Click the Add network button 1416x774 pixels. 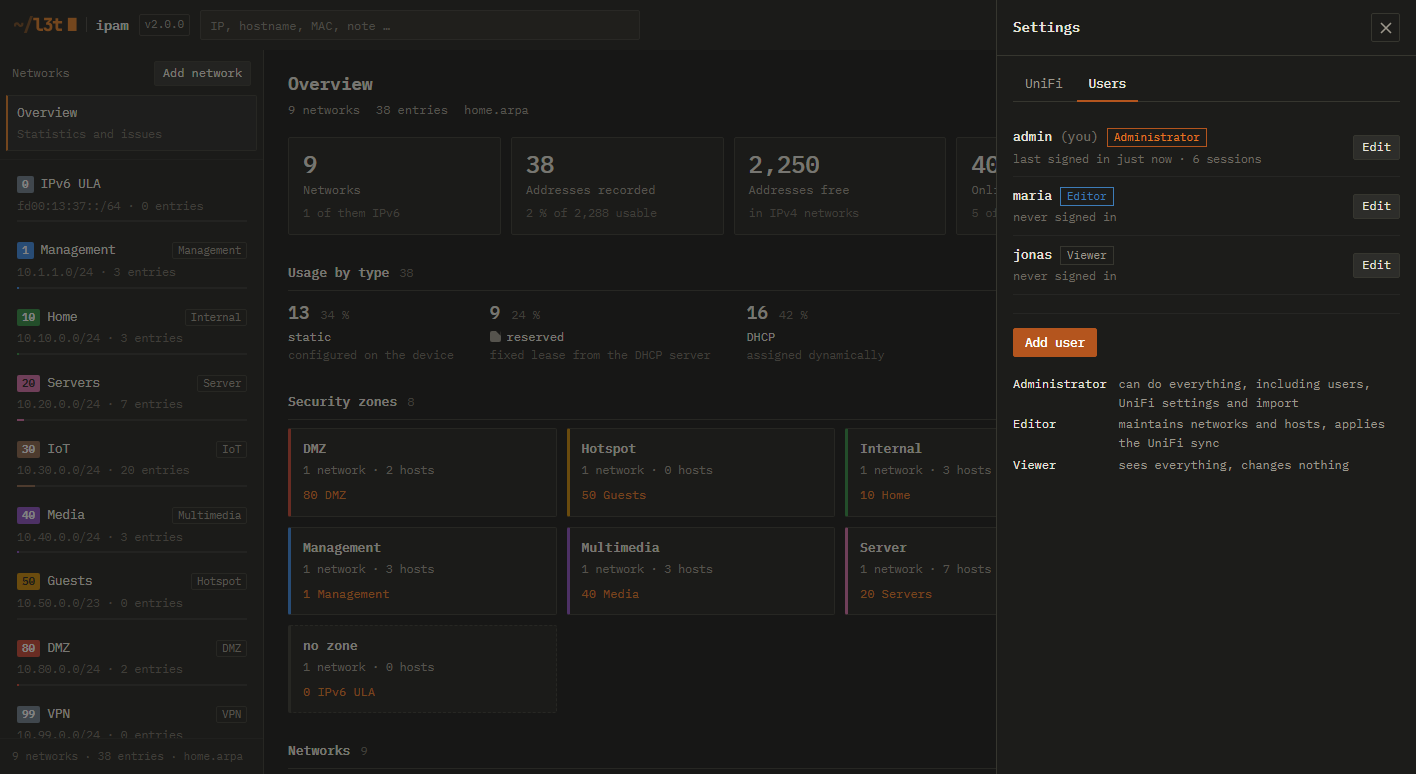tap(202, 73)
